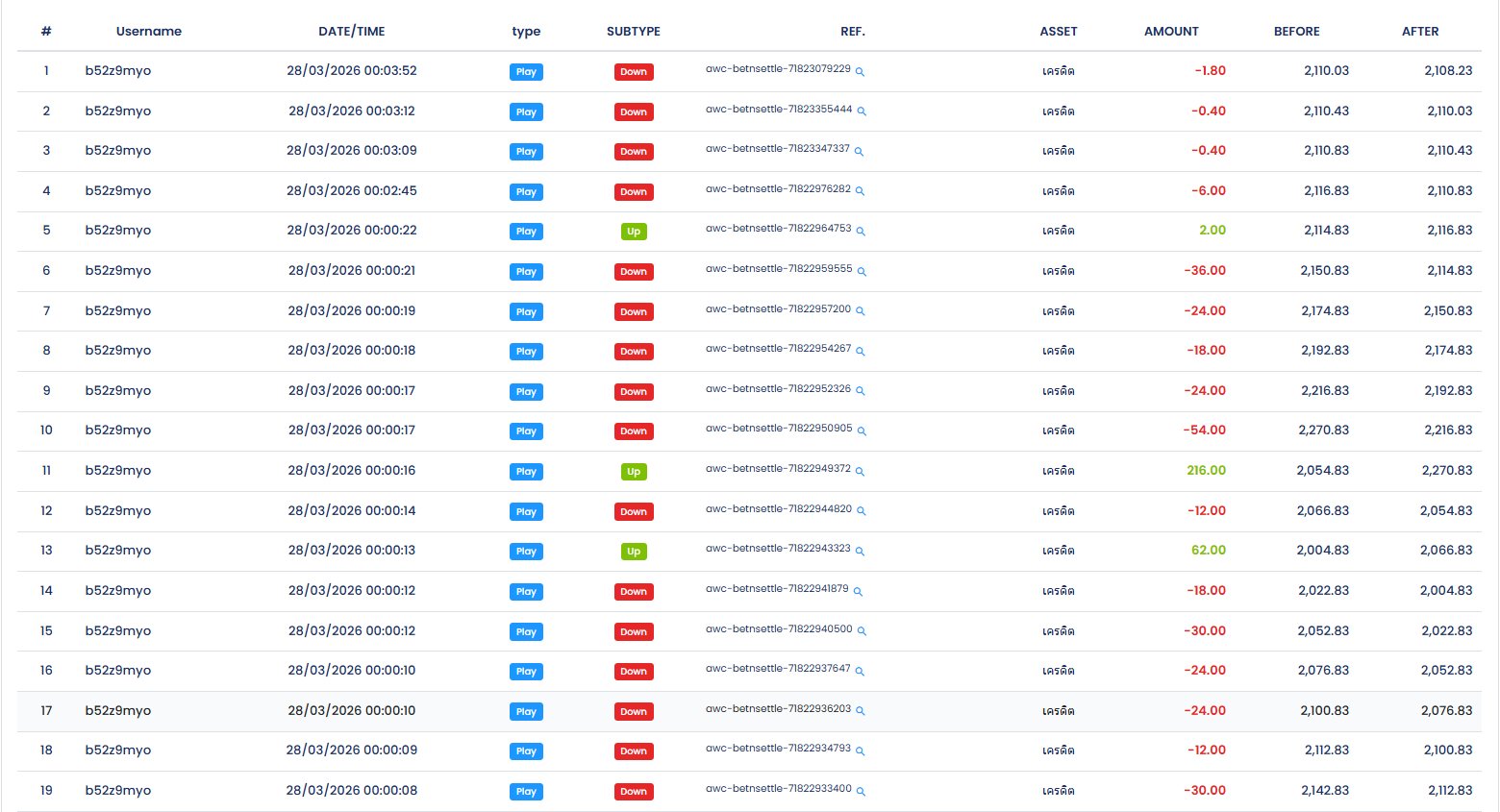Click search icon beside ref 71822936203
The width and height of the screenshot is (1500, 812).
(860, 711)
